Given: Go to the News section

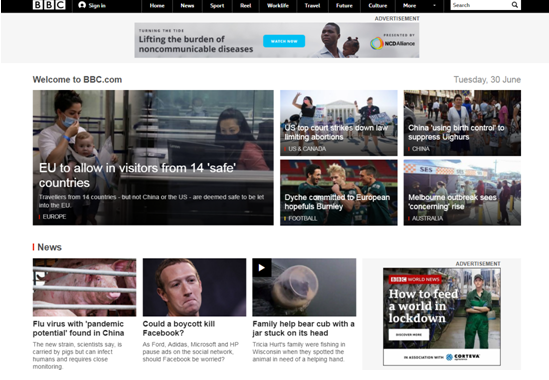Looking at the screenshot, I should (187, 6).
